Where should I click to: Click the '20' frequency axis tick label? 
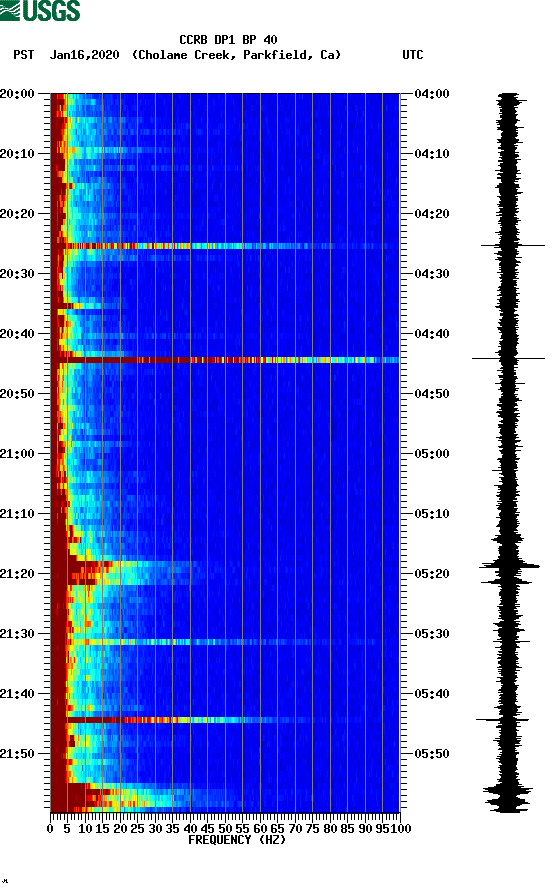120,829
